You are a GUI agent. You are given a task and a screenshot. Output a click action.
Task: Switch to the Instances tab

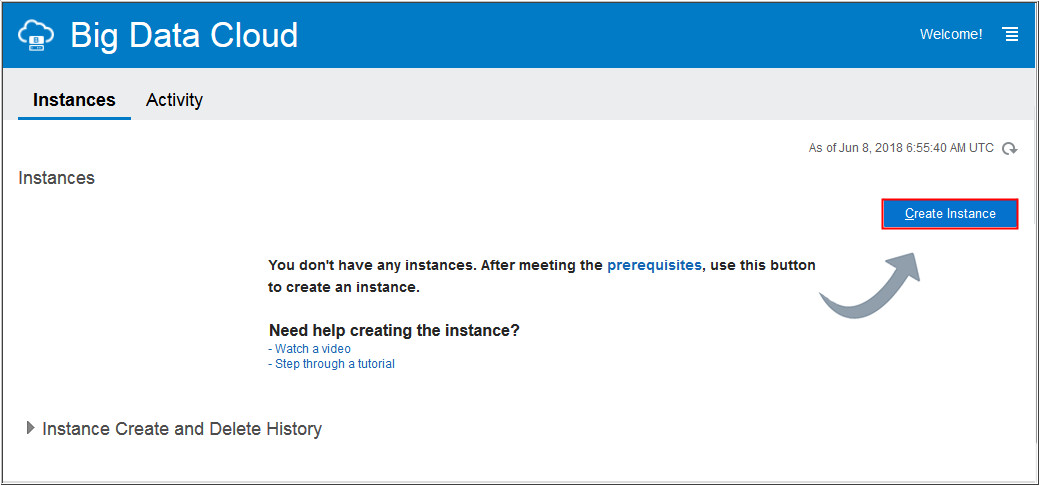pos(74,100)
